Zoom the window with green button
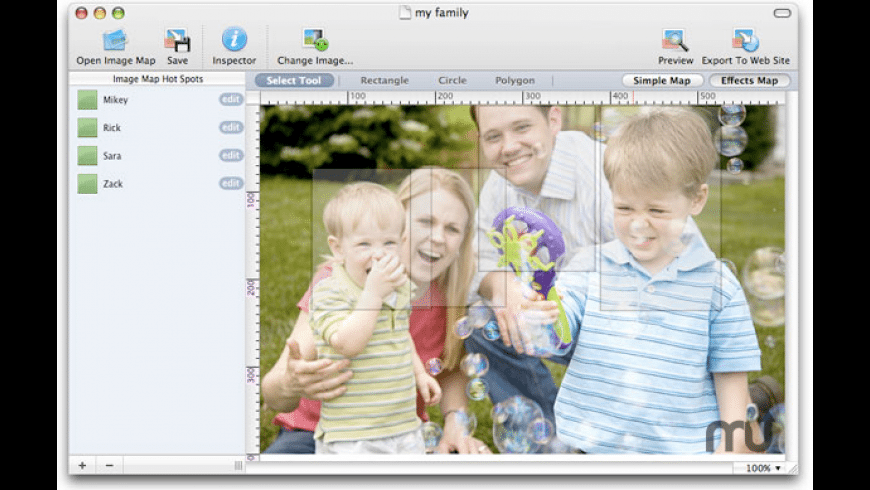 click(x=118, y=13)
